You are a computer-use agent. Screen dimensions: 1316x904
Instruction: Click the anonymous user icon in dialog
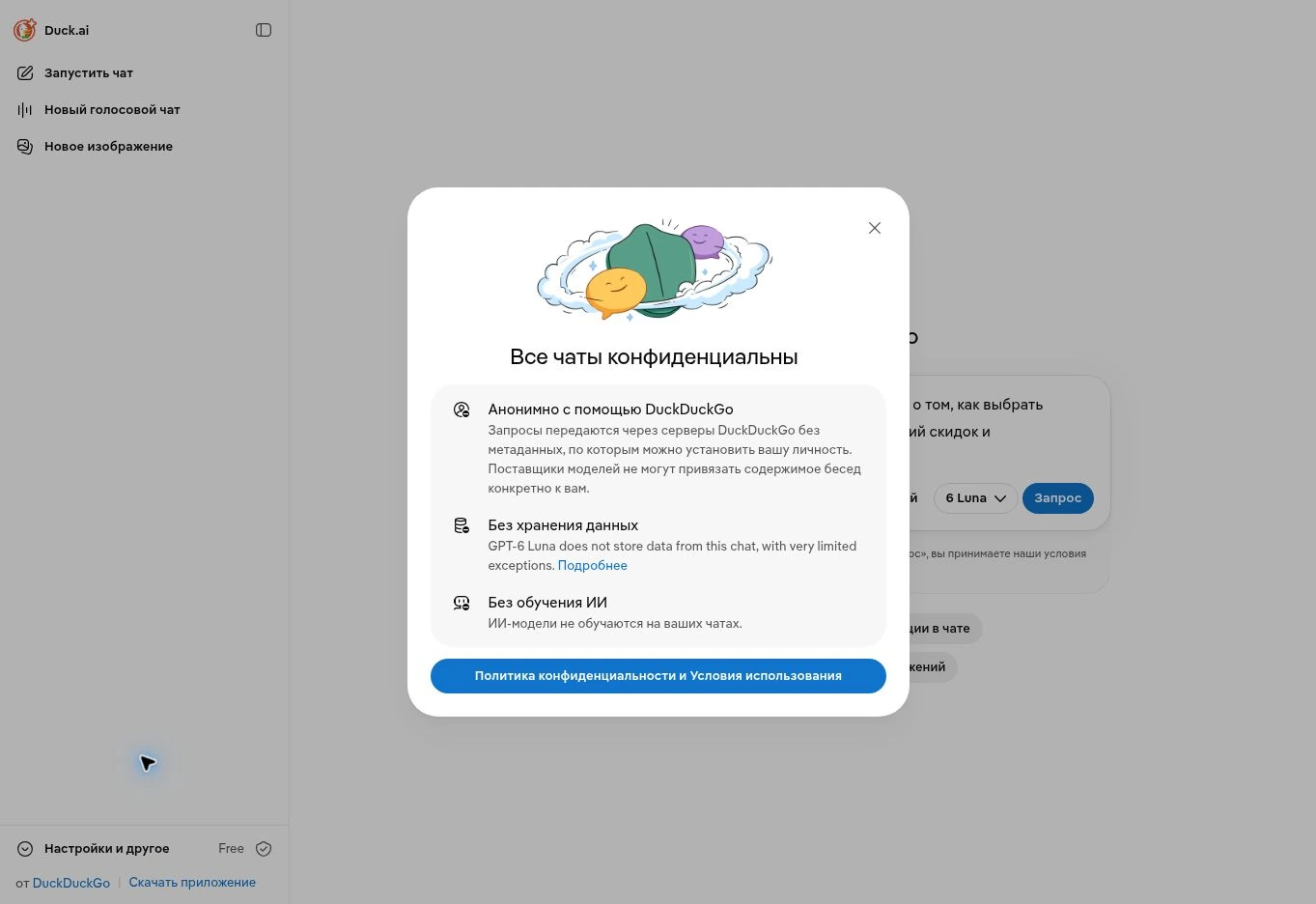462,410
